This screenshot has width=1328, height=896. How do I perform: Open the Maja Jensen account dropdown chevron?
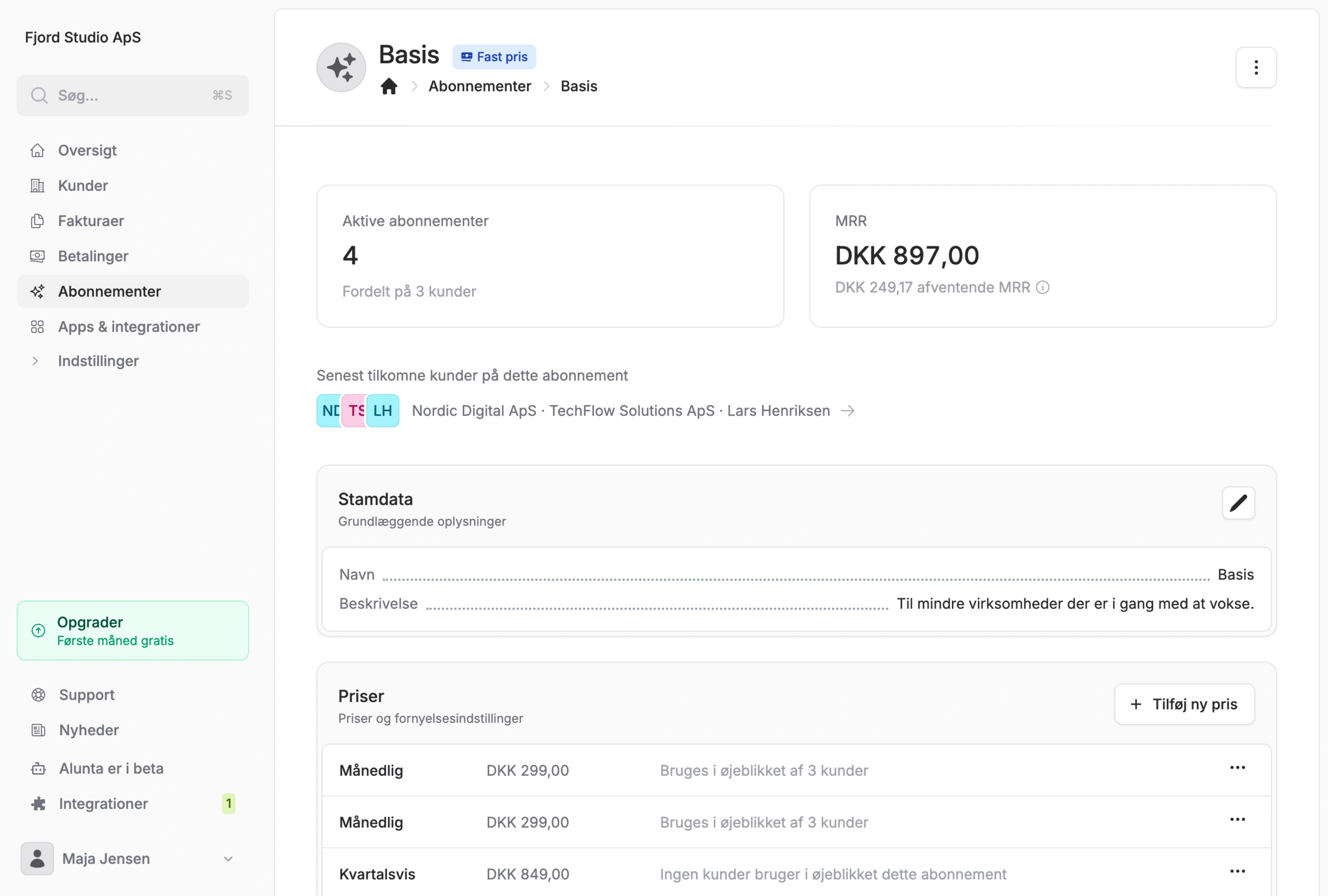pyautogui.click(x=228, y=858)
